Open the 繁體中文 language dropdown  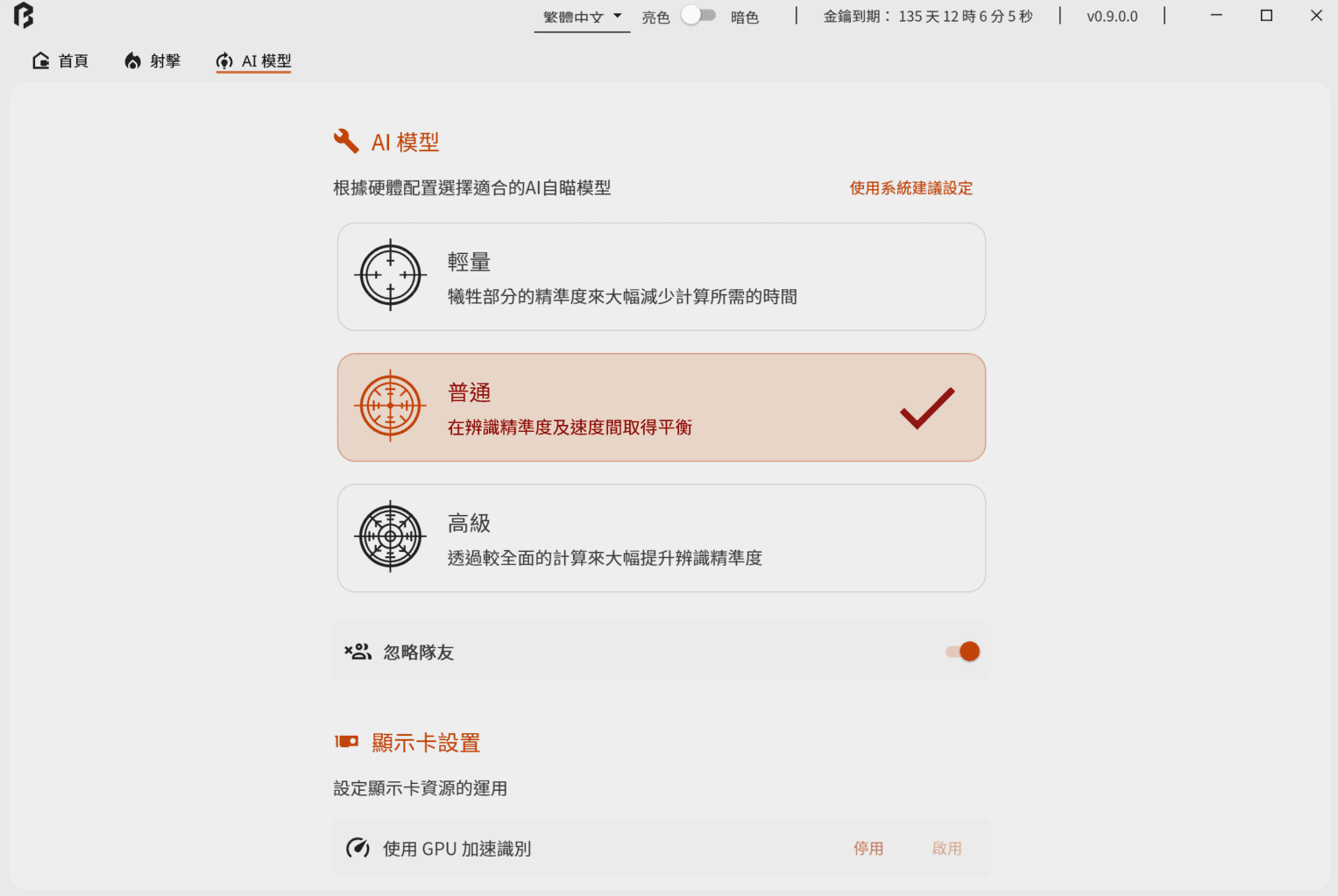tap(582, 17)
